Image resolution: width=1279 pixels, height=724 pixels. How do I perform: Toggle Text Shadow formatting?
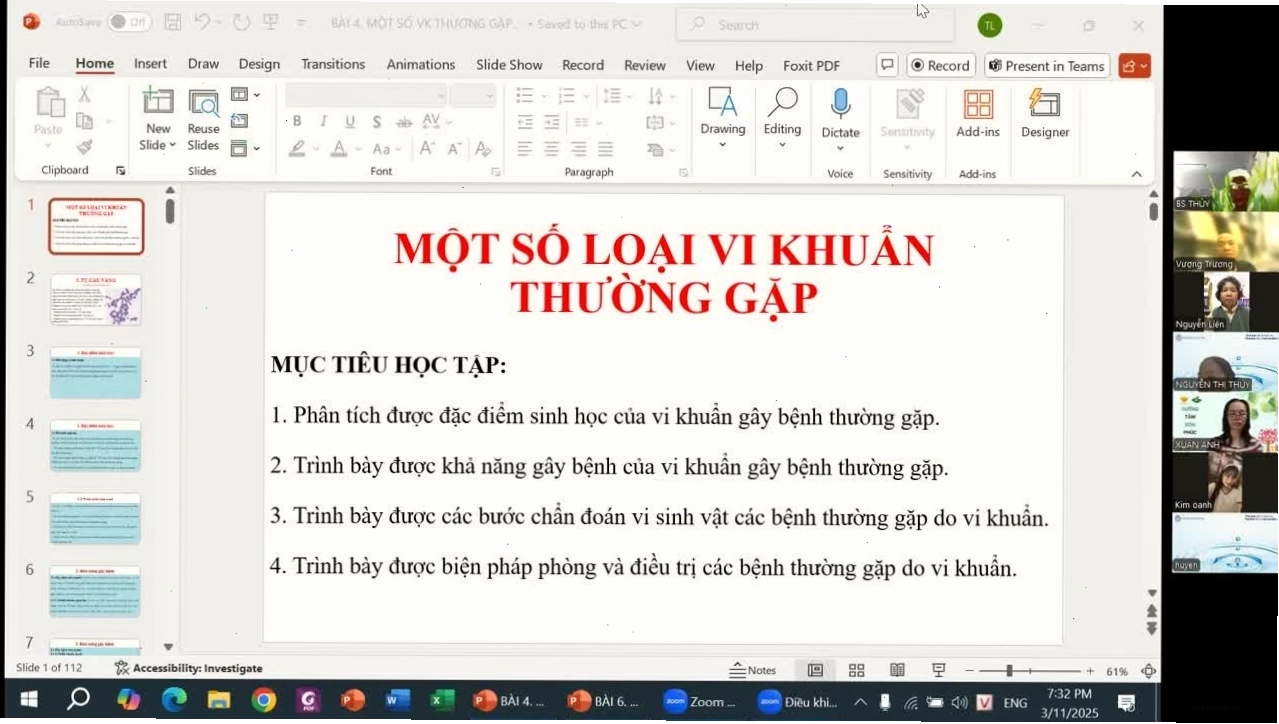377,122
